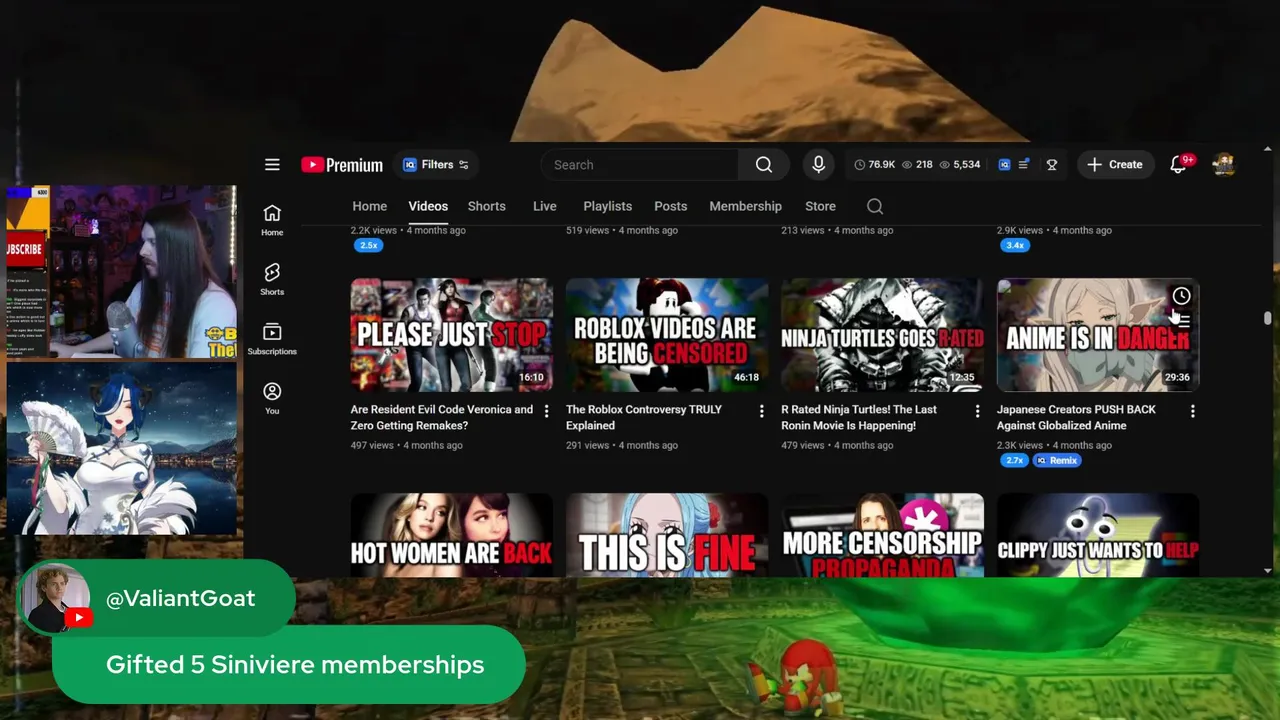
Task: Click Watch Later clock on anime thumbnail
Action: (x=1181, y=296)
